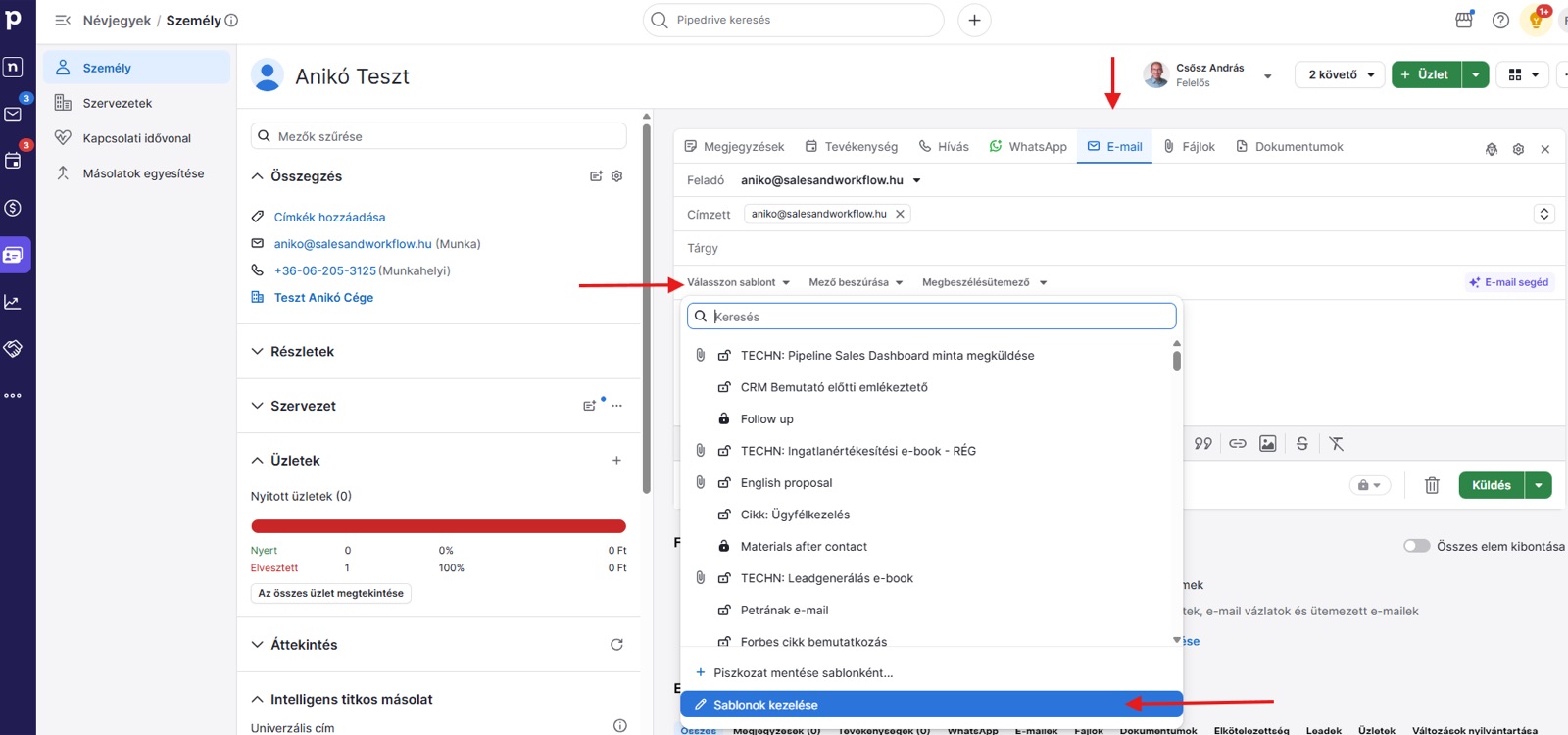This screenshot has width=1568, height=735.
Task: Open the Teszt Anikó Cége link
Action: 323,298
